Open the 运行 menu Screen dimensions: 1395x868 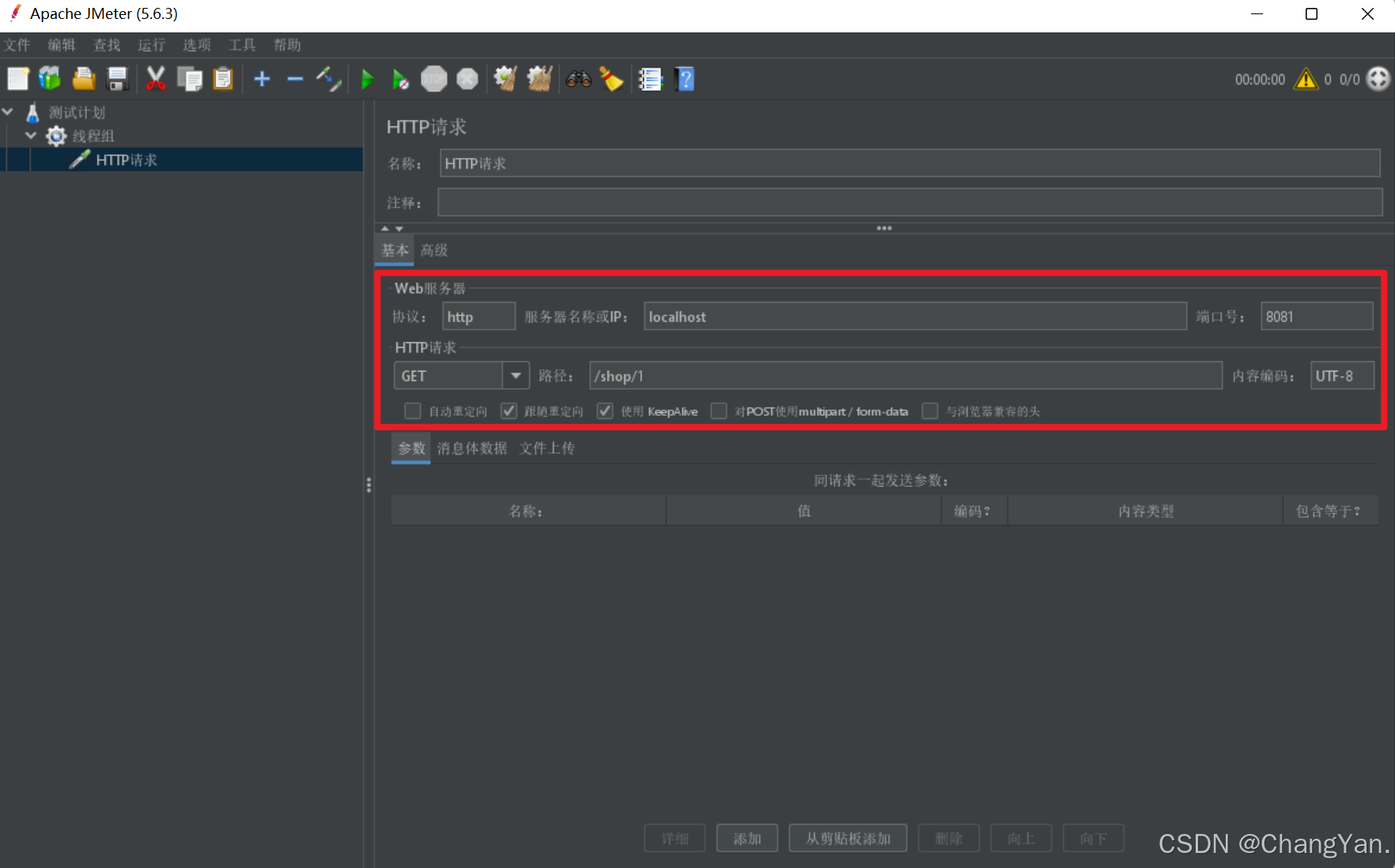point(151,45)
